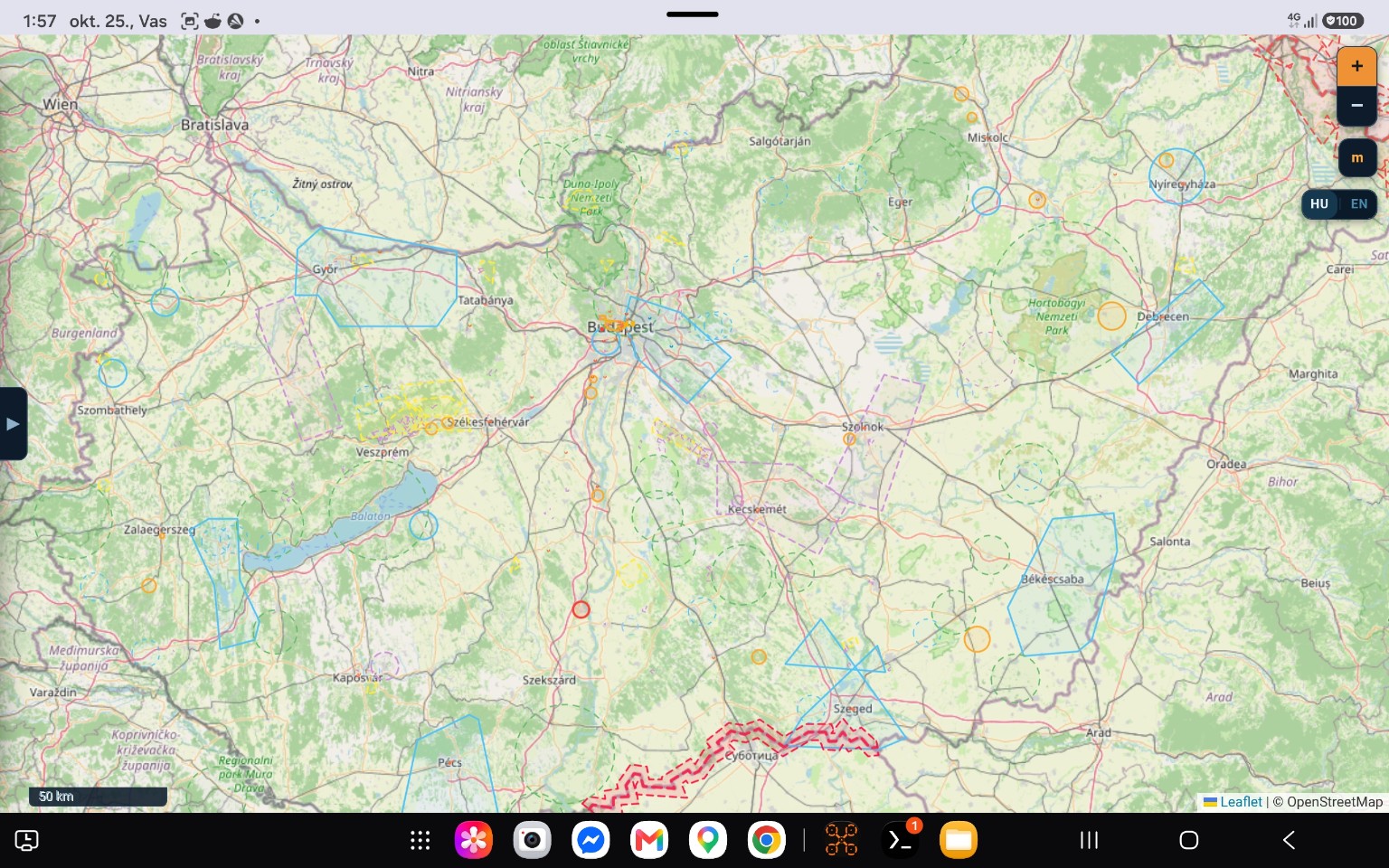This screenshot has height=868, width=1389.
Task: Tap the orange circle near Hortobágyi Nemzeti Park
Action: [1112, 316]
